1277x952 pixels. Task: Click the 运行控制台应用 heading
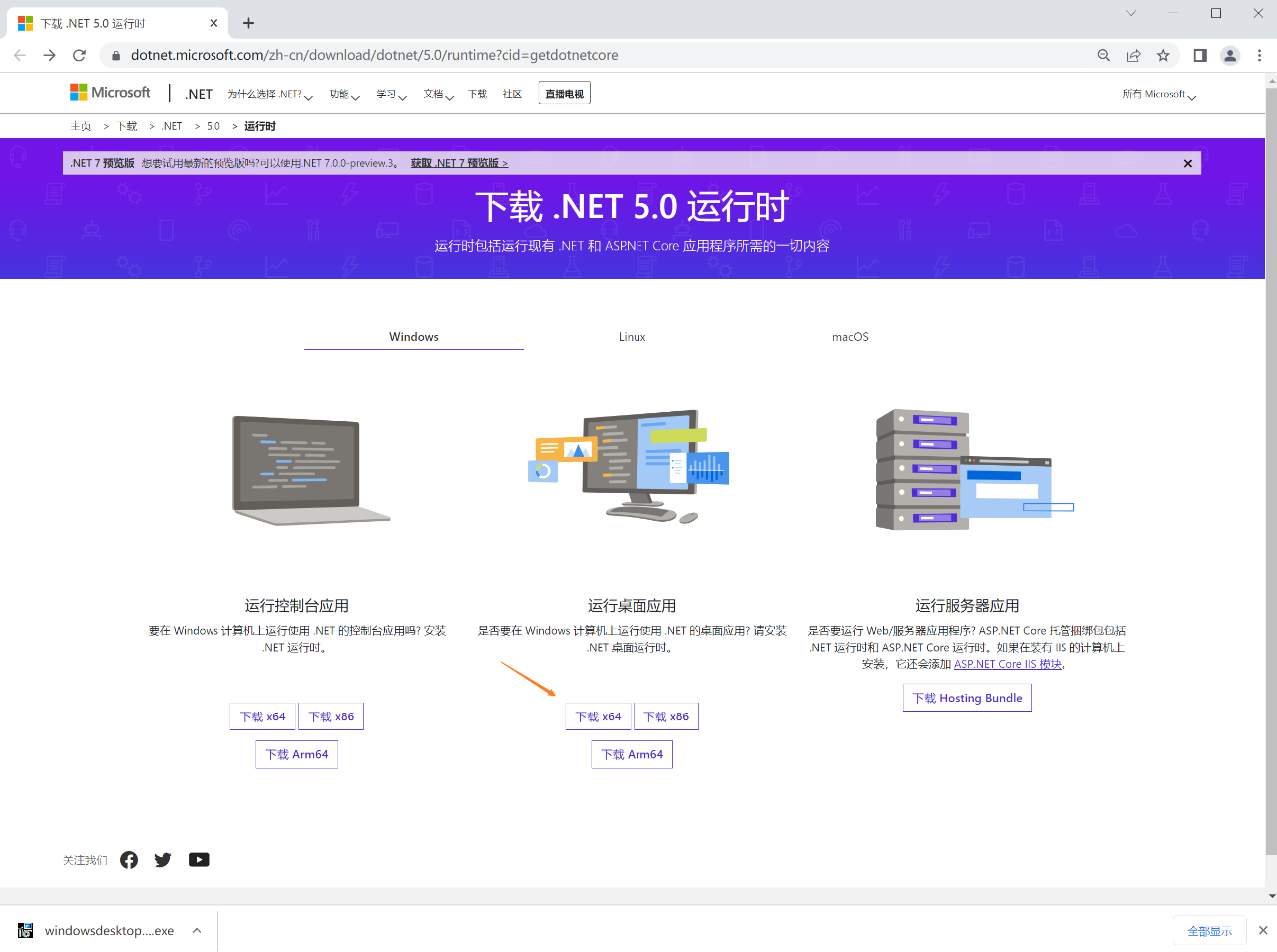(x=297, y=606)
